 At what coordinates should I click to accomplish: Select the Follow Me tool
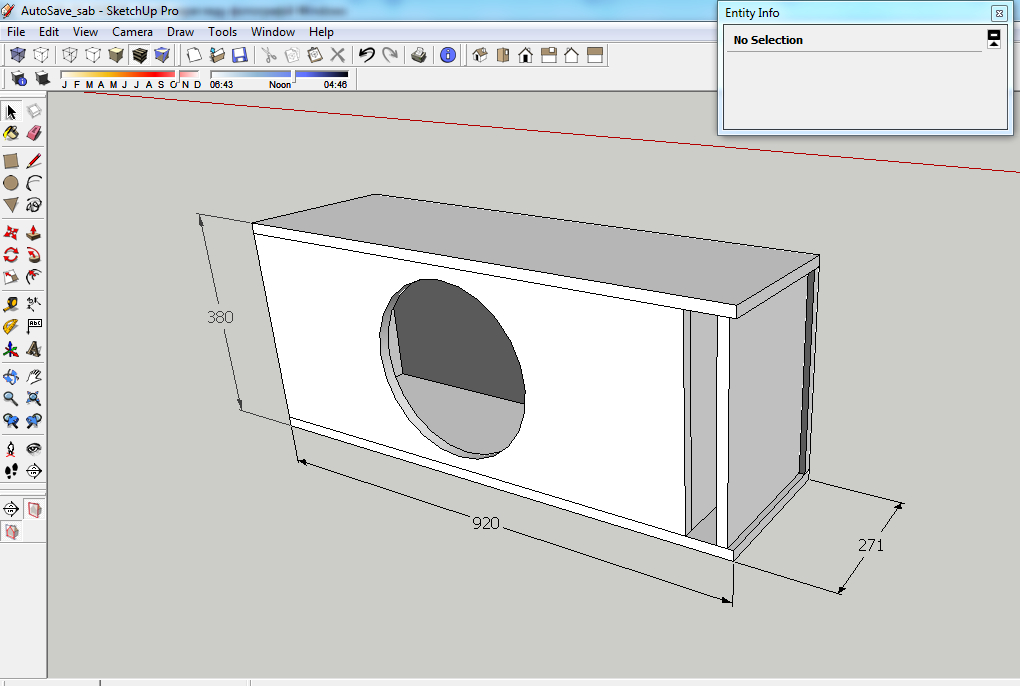tap(34, 255)
